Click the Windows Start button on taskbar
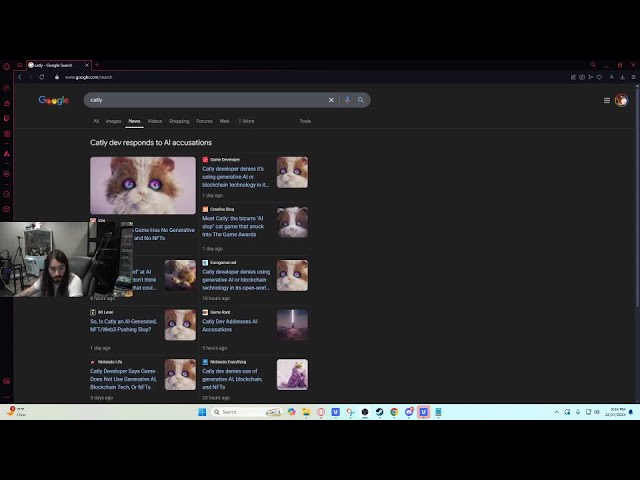640x480 pixels. pyautogui.click(x=201, y=412)
